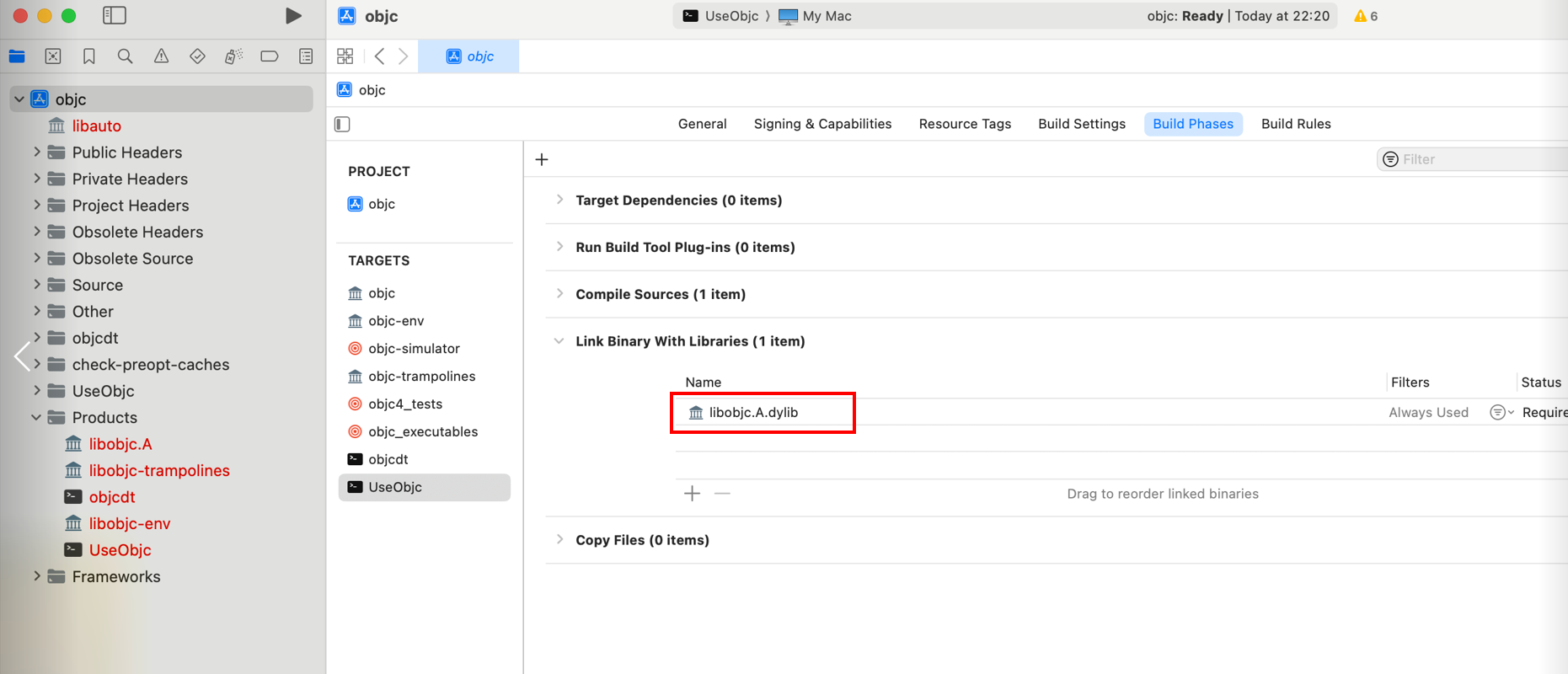Screen dimensions: 1568x674
Task: Click the yellow warnings indicator showing 6
Action: tap(1366, 16)
